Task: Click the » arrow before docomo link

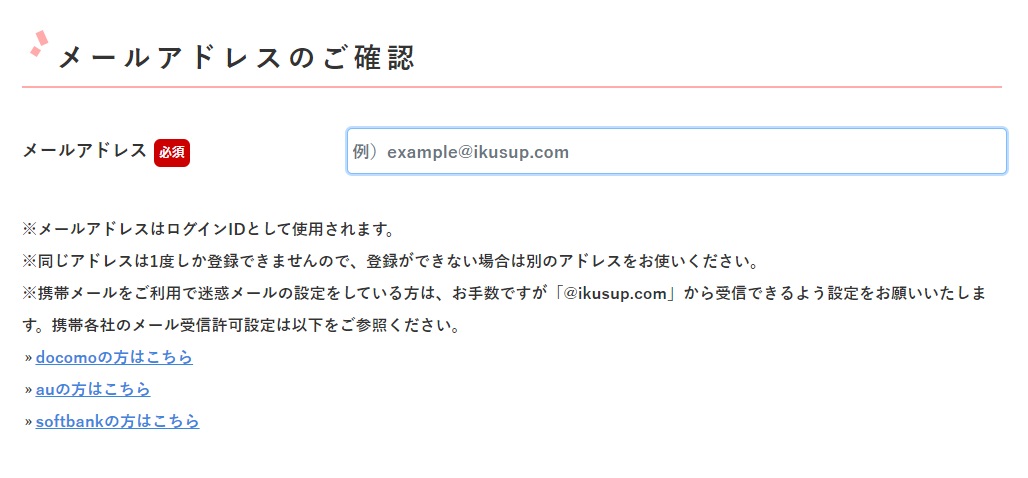Action: click(x=28, y=358)
